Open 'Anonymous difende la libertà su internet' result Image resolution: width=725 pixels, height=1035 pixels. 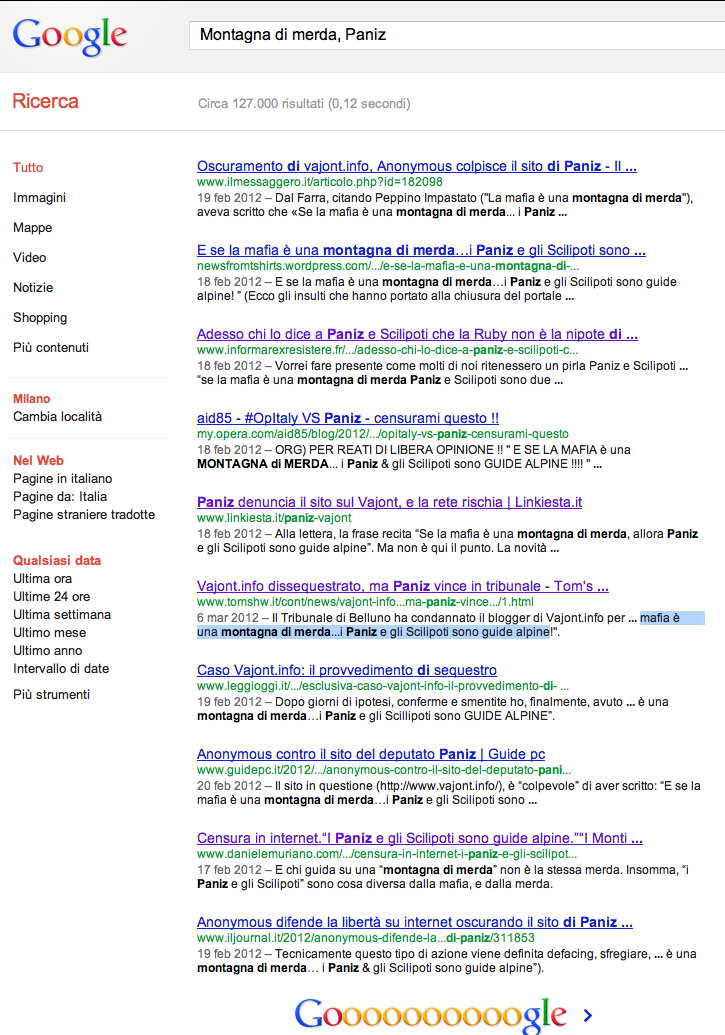[415, 922]
